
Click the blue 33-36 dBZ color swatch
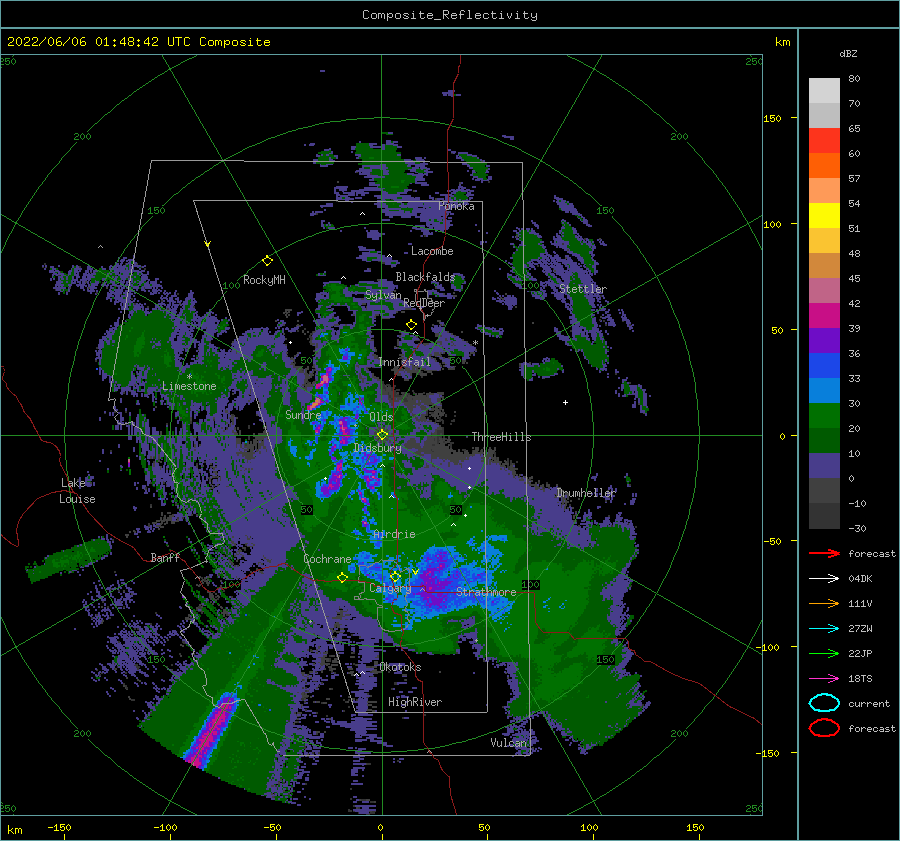point(824,366)
